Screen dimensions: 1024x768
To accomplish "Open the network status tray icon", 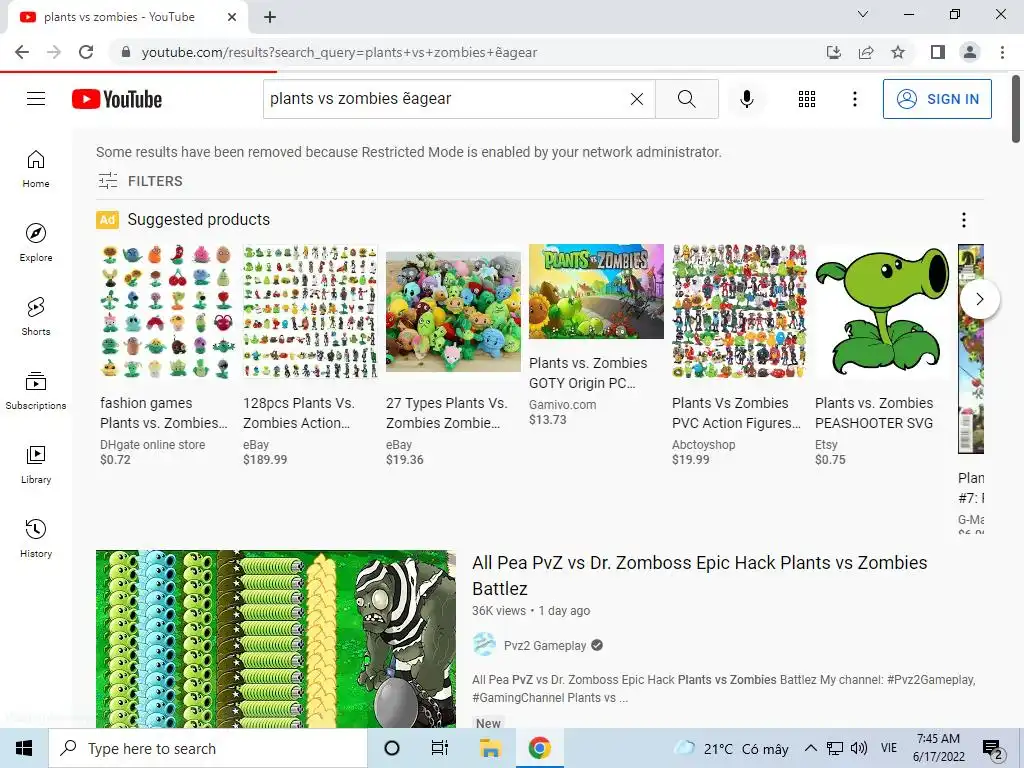I will tap(835, 748).
